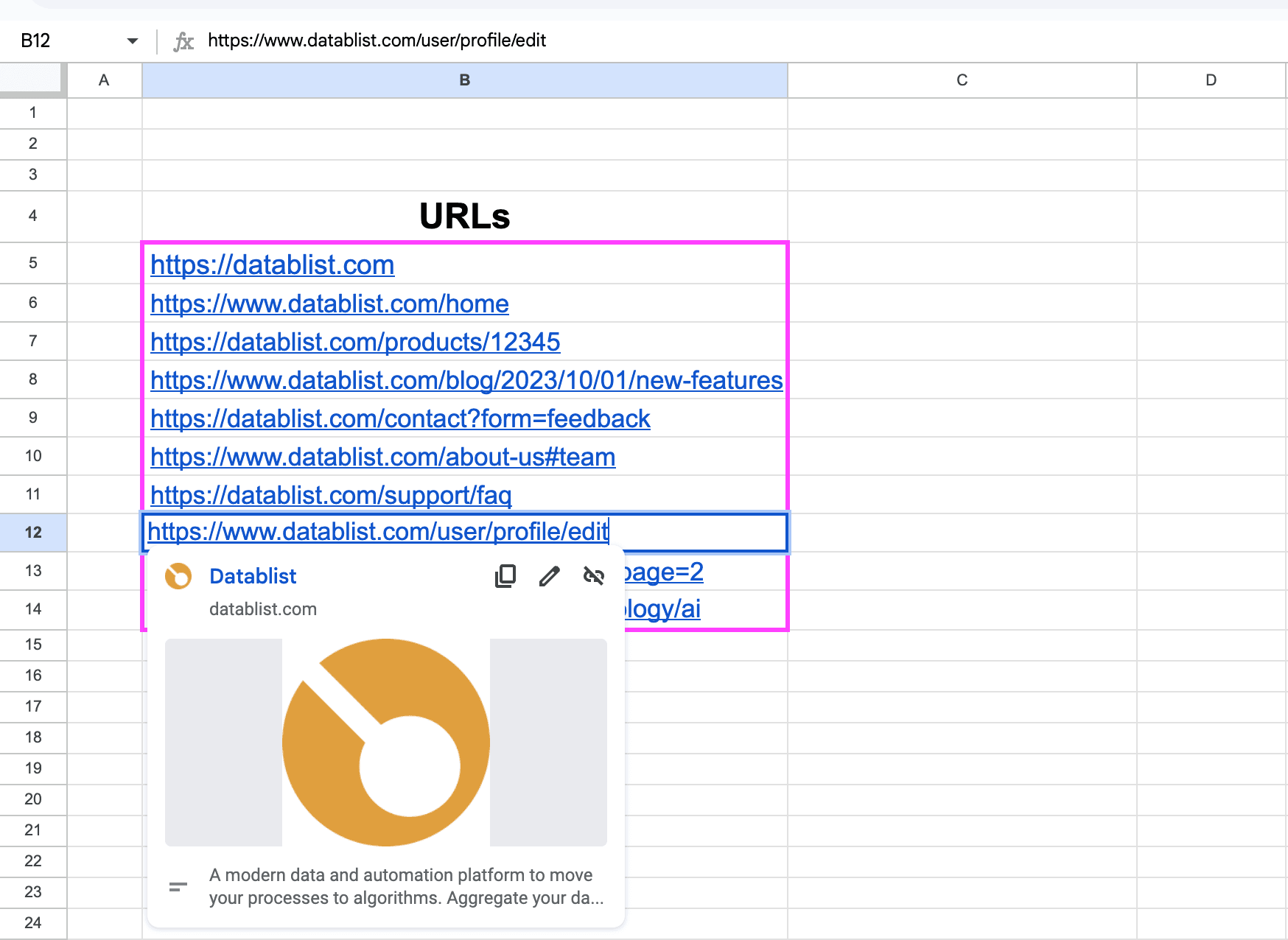The width and height of the screenshot is (1288, 940).
Task: Select the column B header
Action: (464, 80)
